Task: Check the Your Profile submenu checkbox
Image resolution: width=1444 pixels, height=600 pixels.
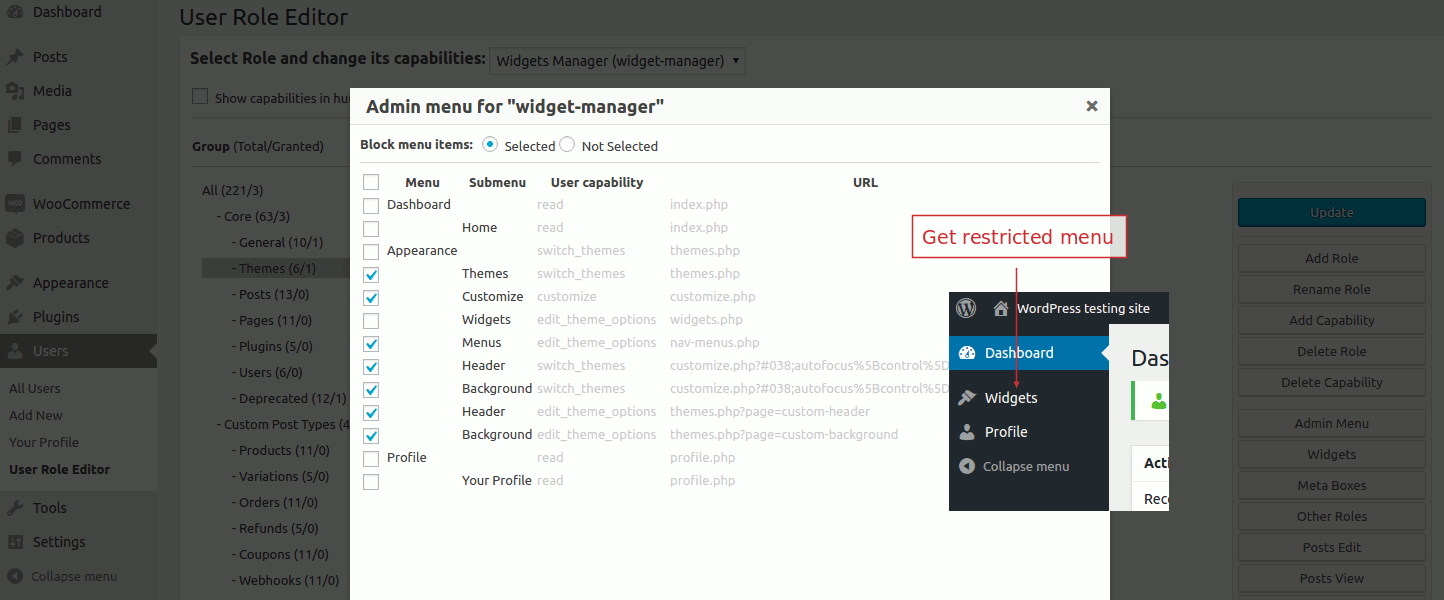Action: (371, 481)
